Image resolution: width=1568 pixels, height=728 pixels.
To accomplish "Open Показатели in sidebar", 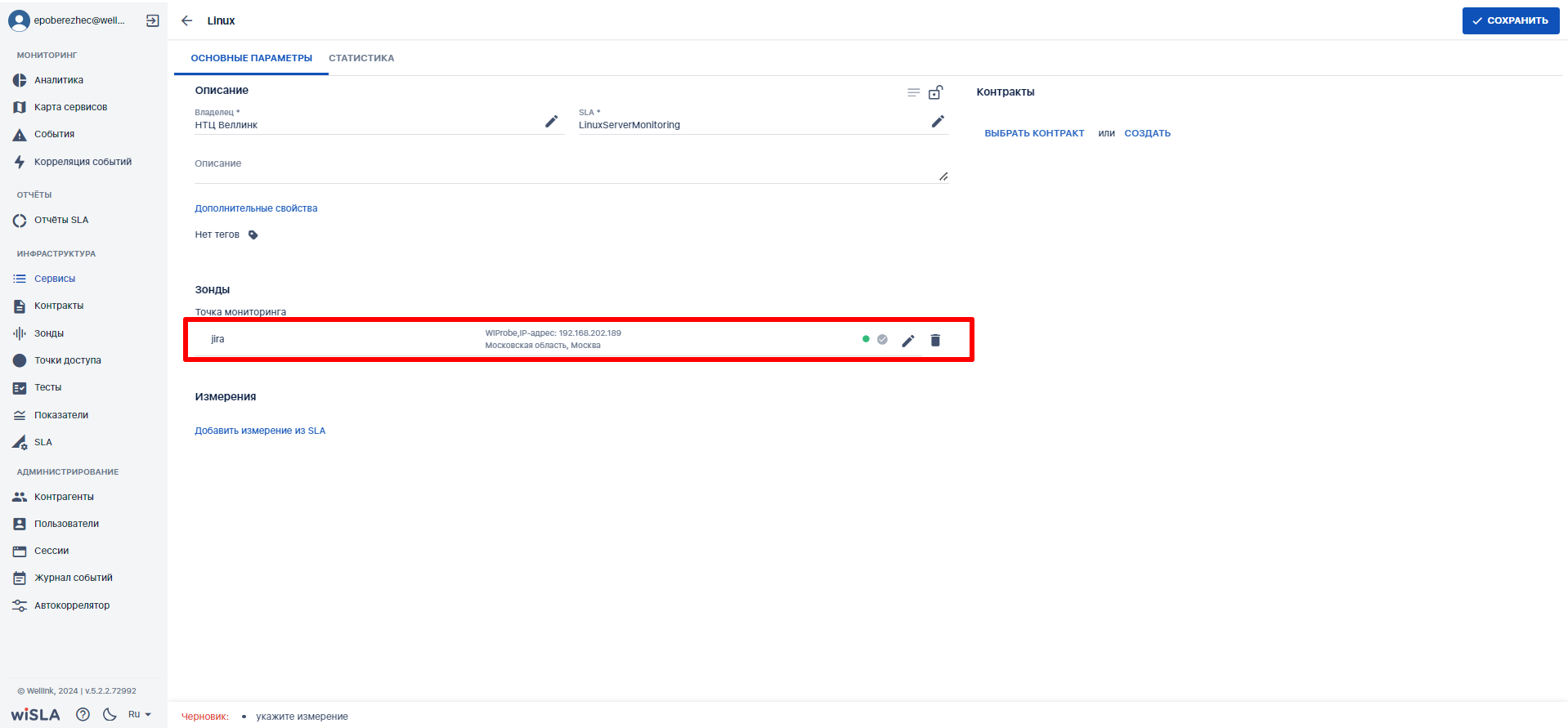I will (x=61, y=415).
